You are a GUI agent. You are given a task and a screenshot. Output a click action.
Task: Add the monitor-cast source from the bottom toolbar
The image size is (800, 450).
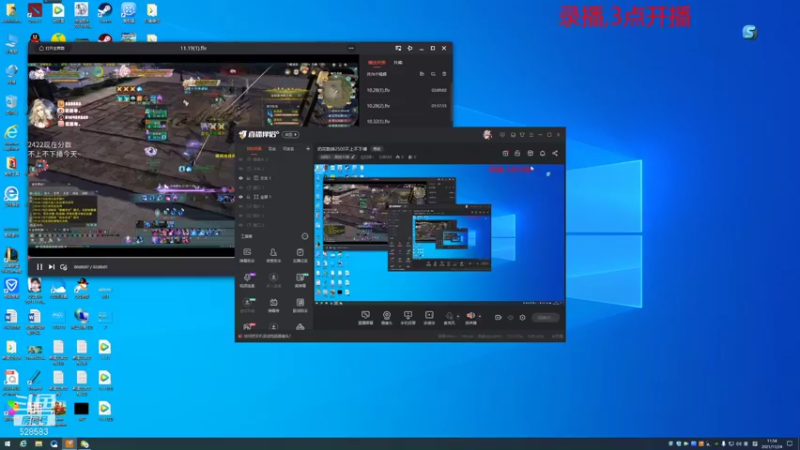[408, 318]
